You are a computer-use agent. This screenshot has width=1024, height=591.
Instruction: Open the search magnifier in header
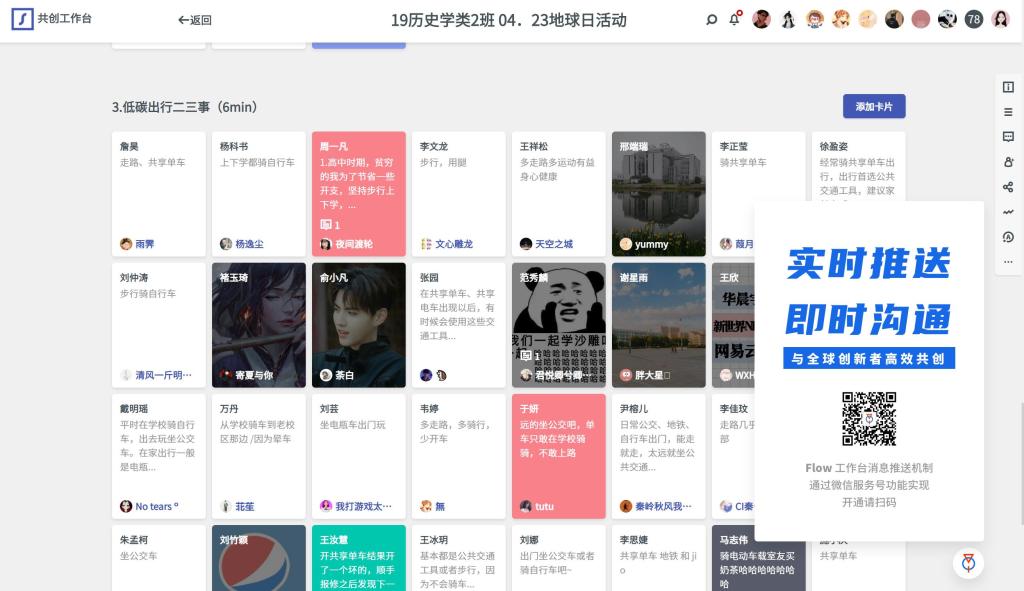tap(712, 19)
